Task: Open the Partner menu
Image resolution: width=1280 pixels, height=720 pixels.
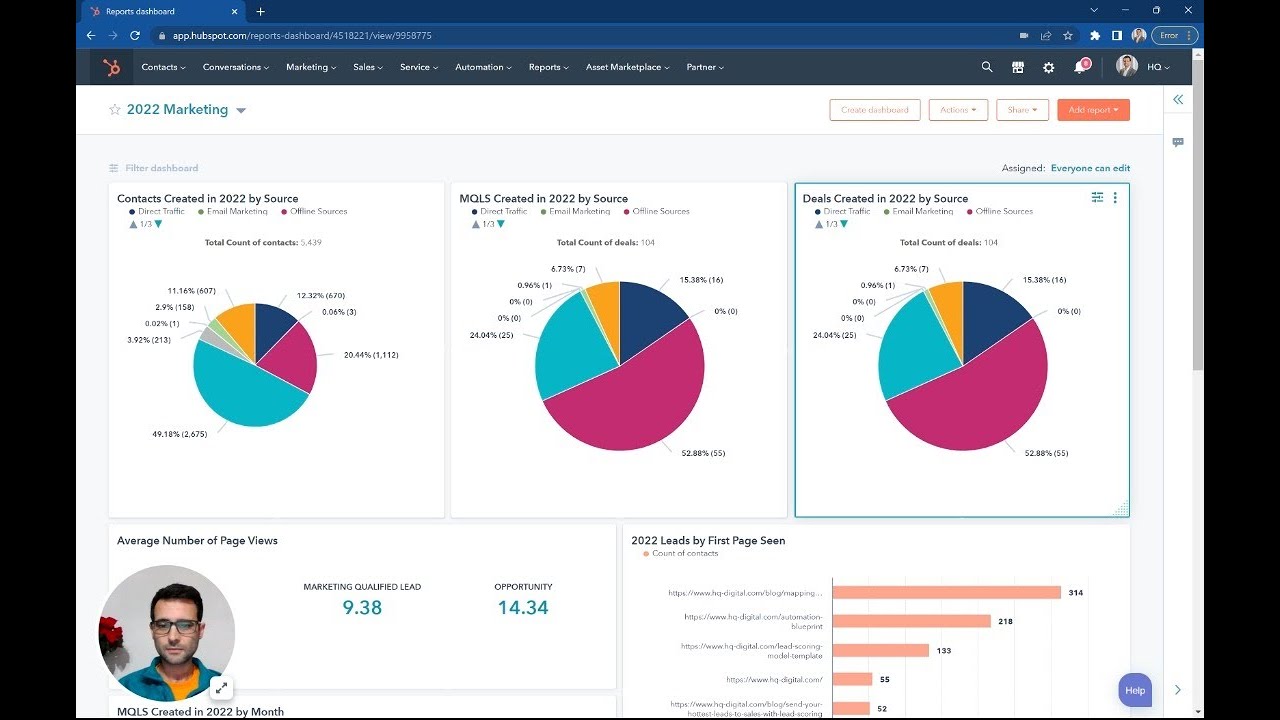Action: pos(705,67)
